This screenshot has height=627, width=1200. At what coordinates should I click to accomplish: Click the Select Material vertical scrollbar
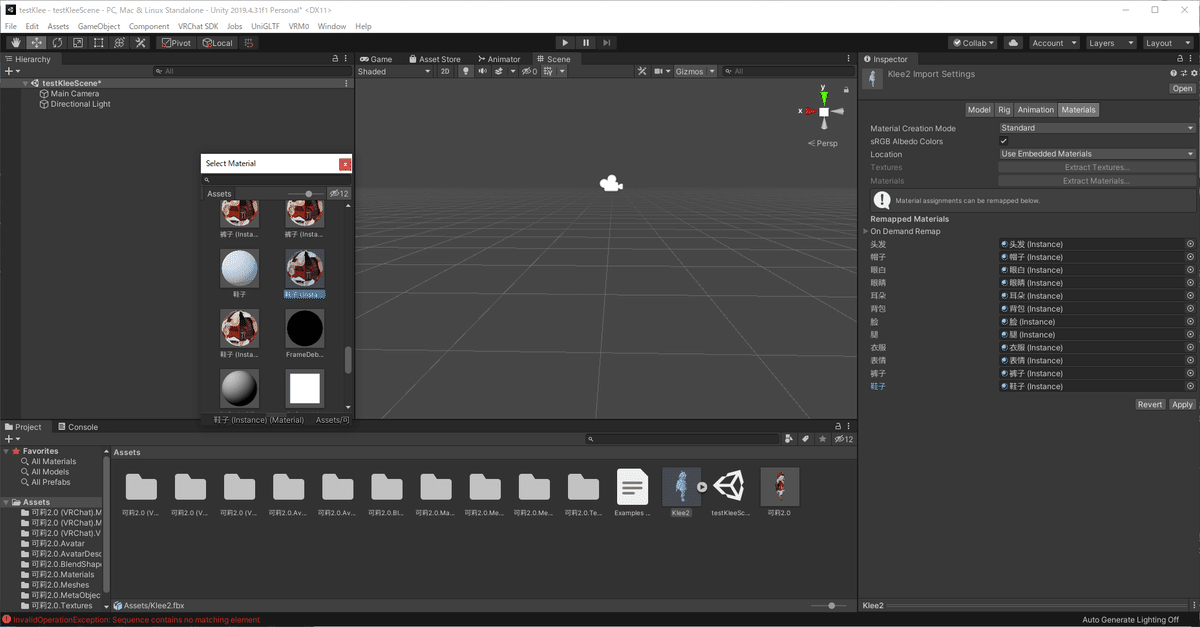coord(348,360)
